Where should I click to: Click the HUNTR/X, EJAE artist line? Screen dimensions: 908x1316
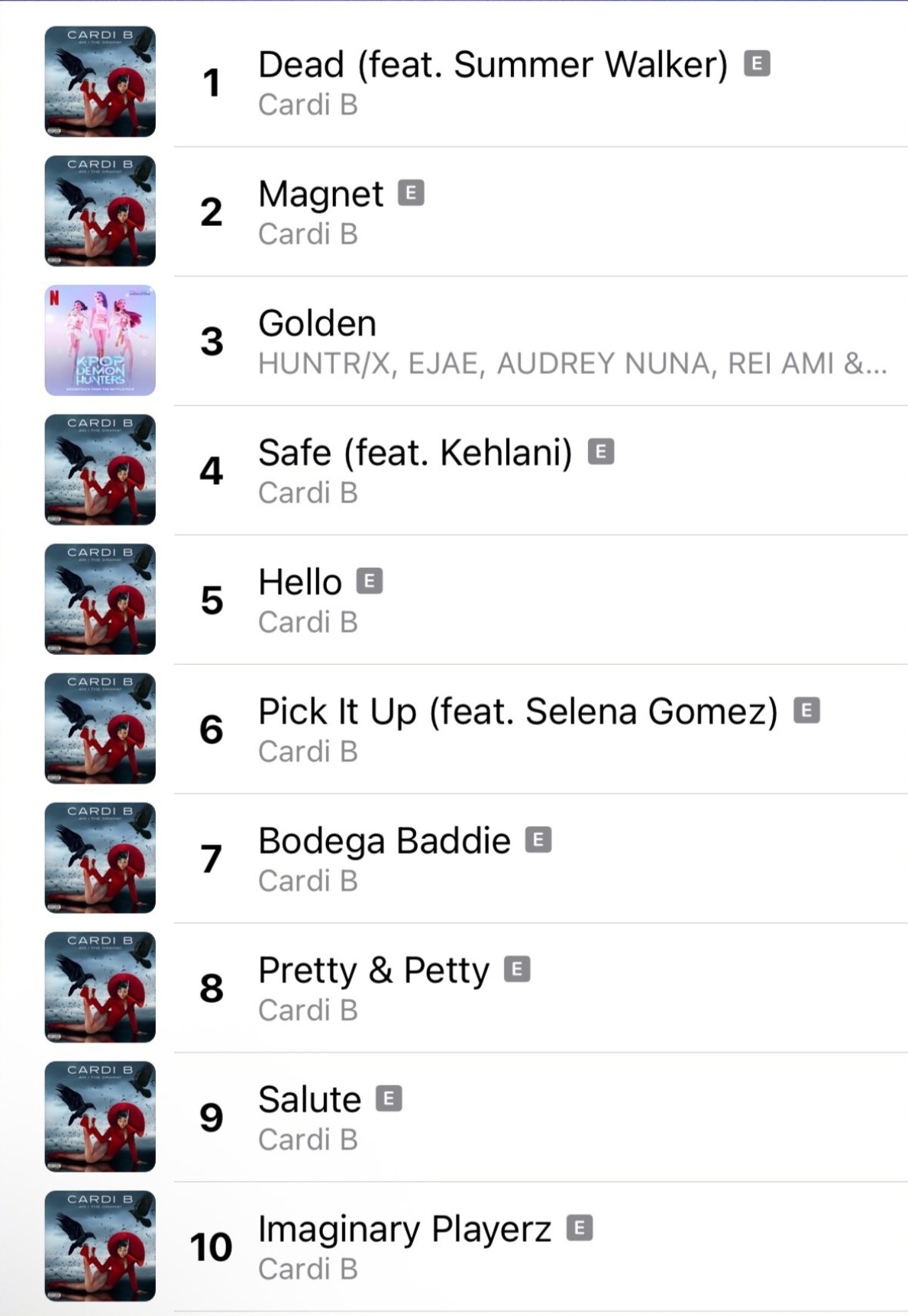pos(571,364)
